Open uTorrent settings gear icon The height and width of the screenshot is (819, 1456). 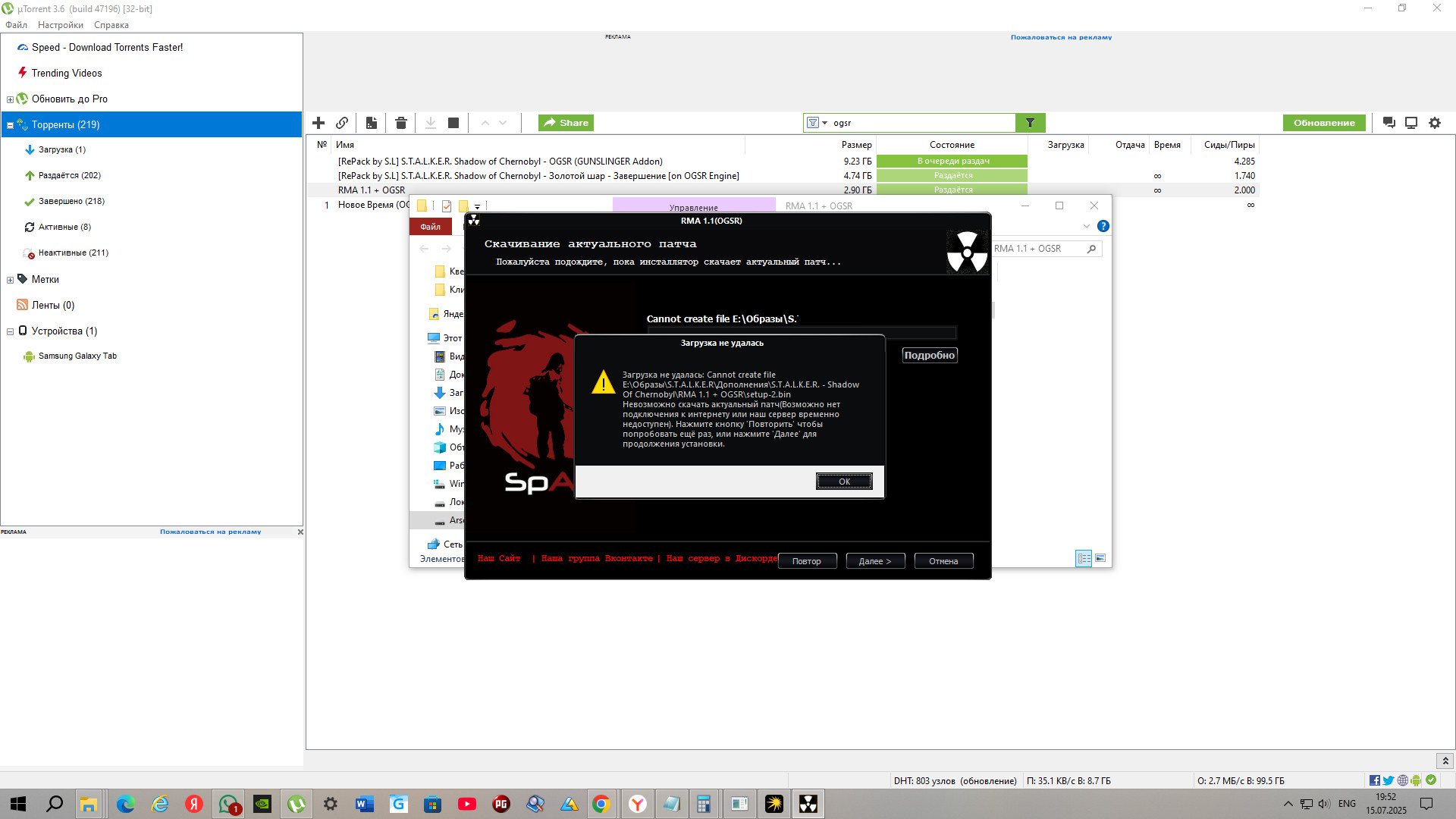pos(1435,123)
